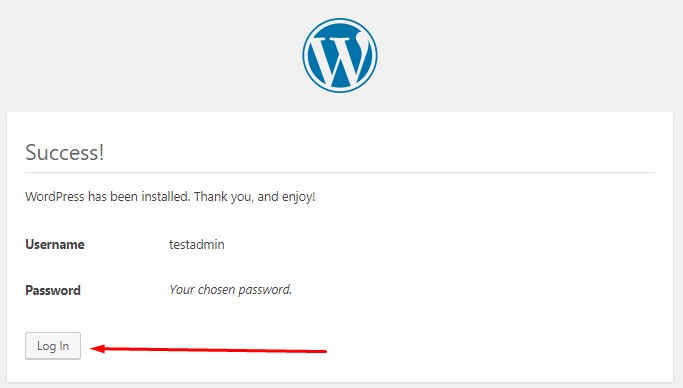683x388 pixels.
Task: Click the divider line under Success!
Action: 340,172
